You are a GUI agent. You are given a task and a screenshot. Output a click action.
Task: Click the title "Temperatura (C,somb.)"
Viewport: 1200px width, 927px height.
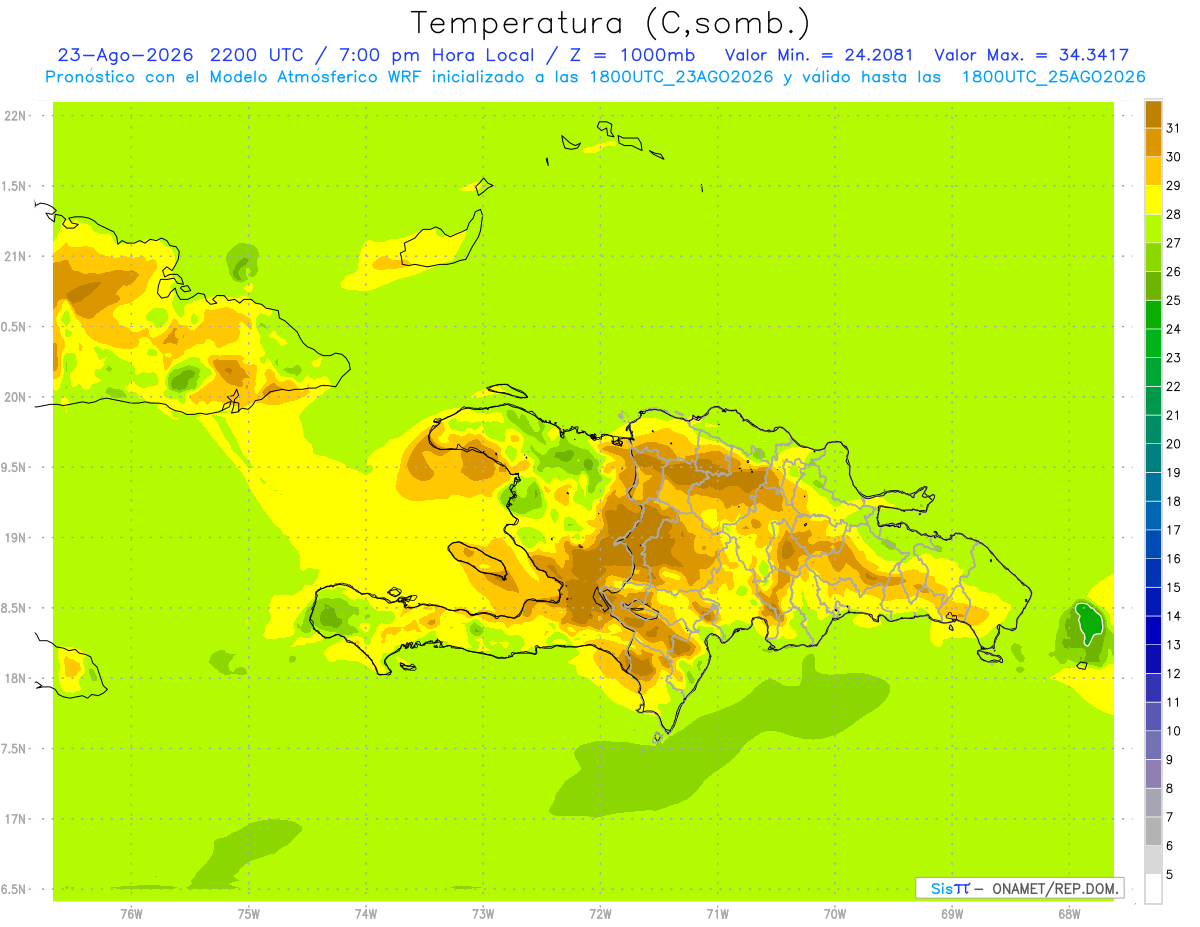611,22
